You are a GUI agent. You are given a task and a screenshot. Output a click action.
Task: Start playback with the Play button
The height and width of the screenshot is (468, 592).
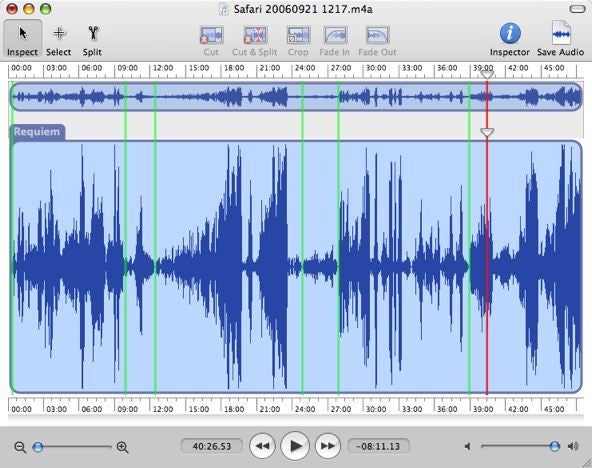tap(295, 446)
